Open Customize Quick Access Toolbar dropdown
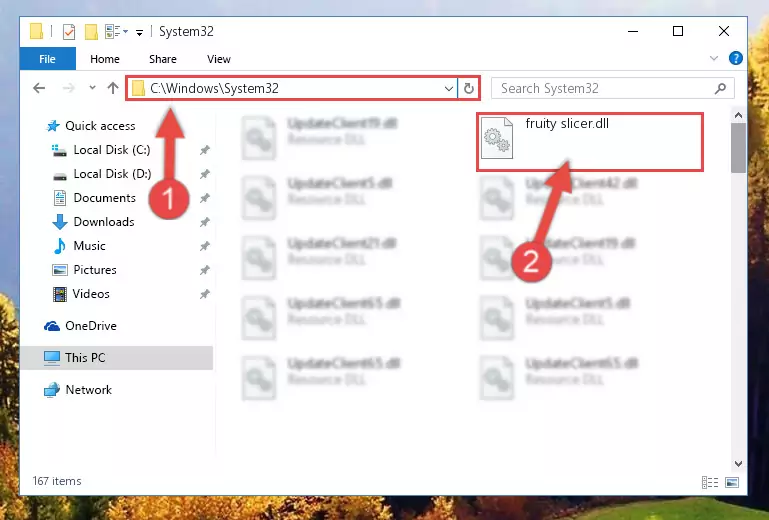 pos(139,33)
